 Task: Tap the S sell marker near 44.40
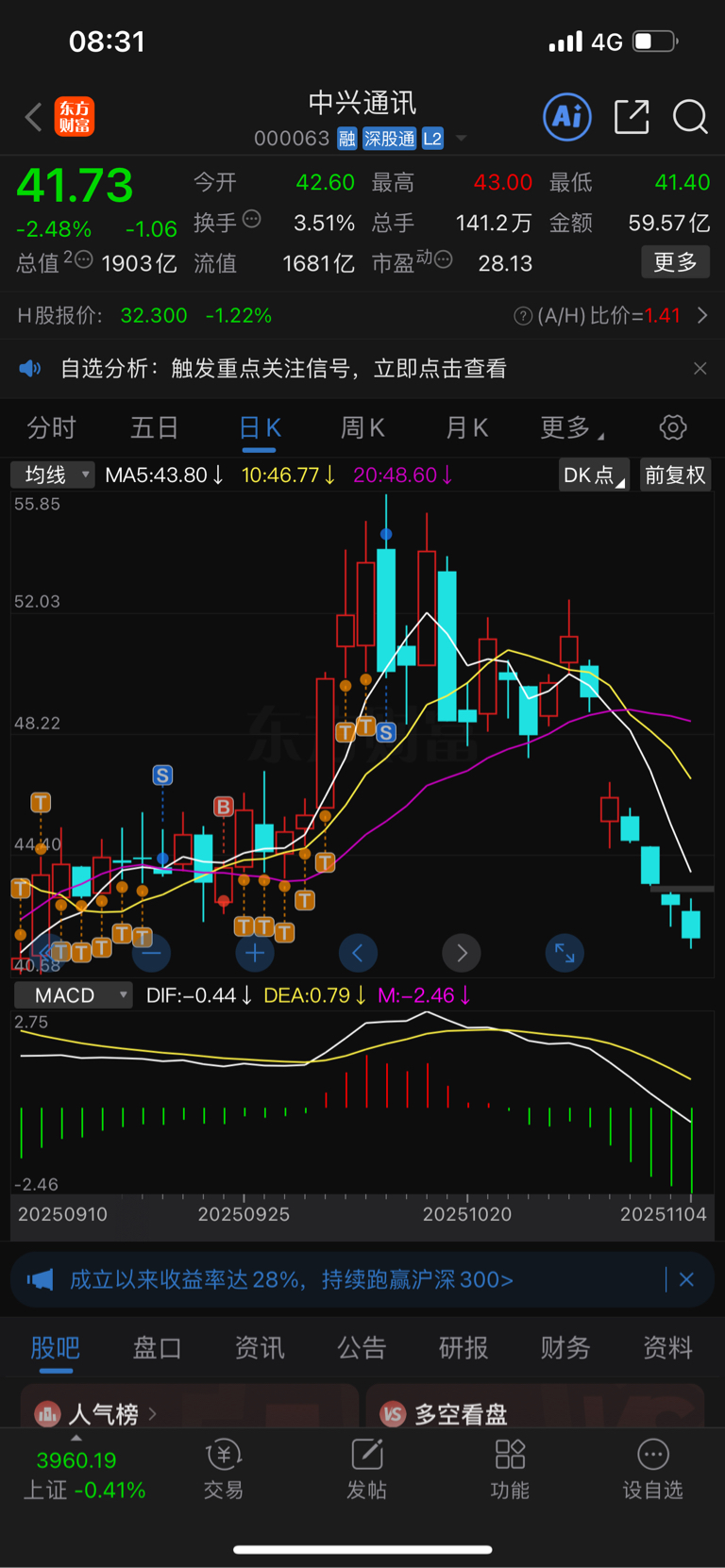click(x=162, y=776)
